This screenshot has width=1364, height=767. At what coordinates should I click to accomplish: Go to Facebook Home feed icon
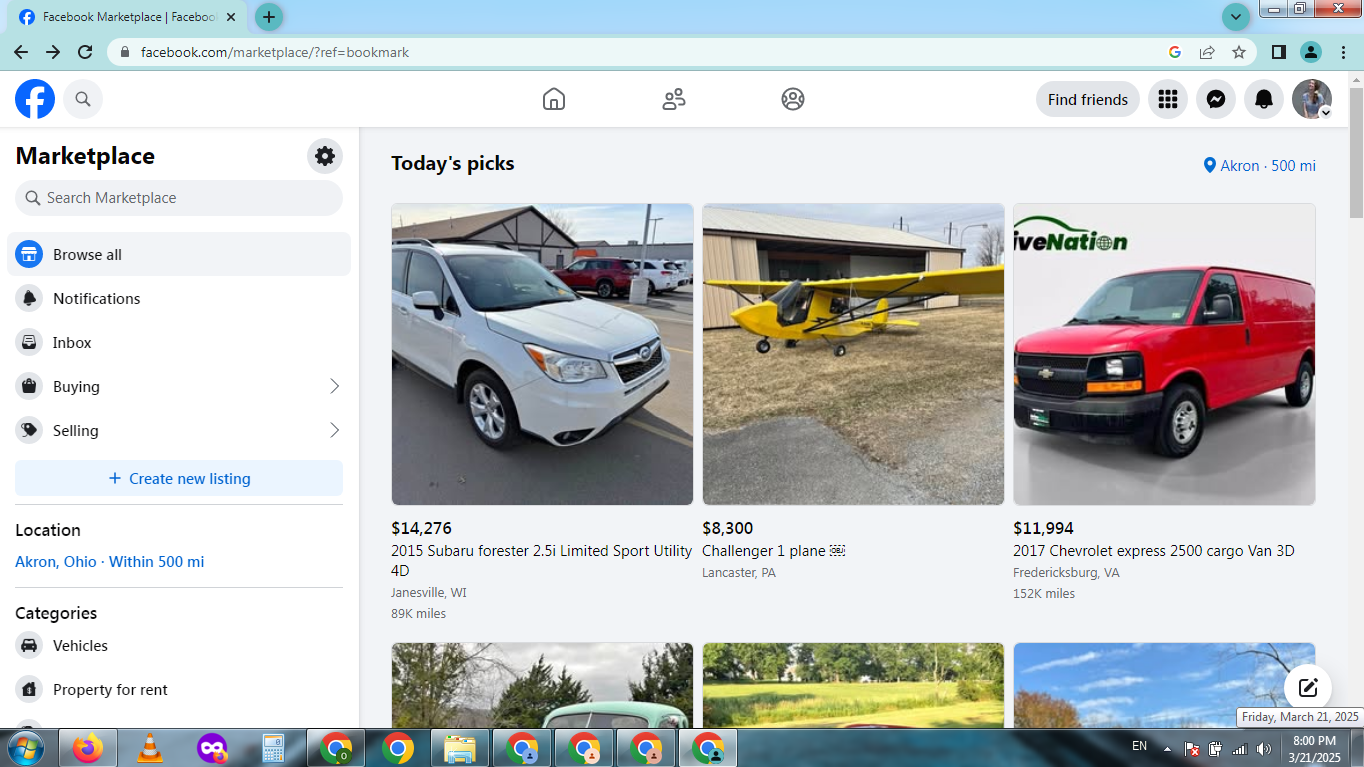554,99
